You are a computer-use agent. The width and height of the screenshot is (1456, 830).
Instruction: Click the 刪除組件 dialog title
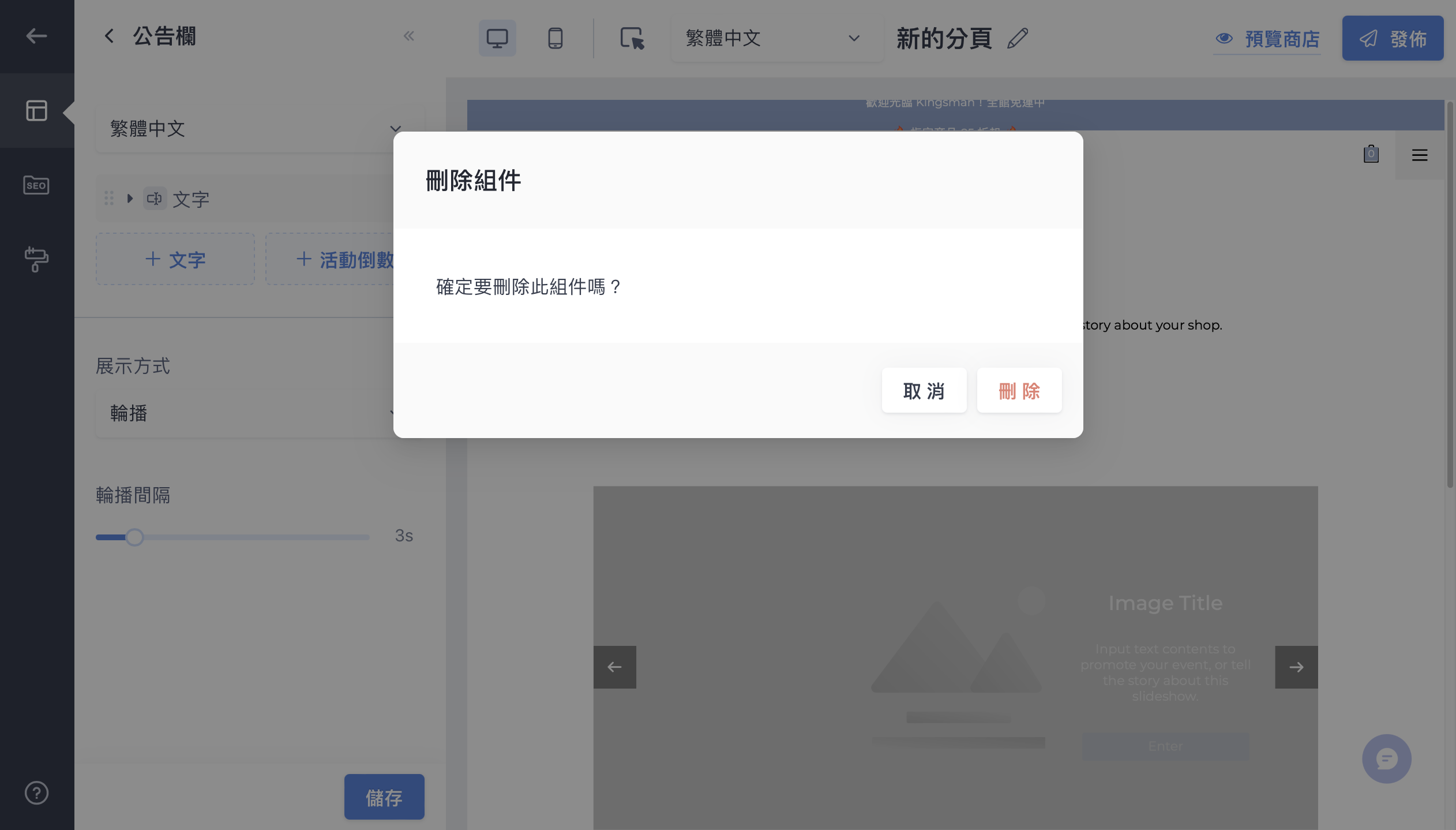[474, 180]
